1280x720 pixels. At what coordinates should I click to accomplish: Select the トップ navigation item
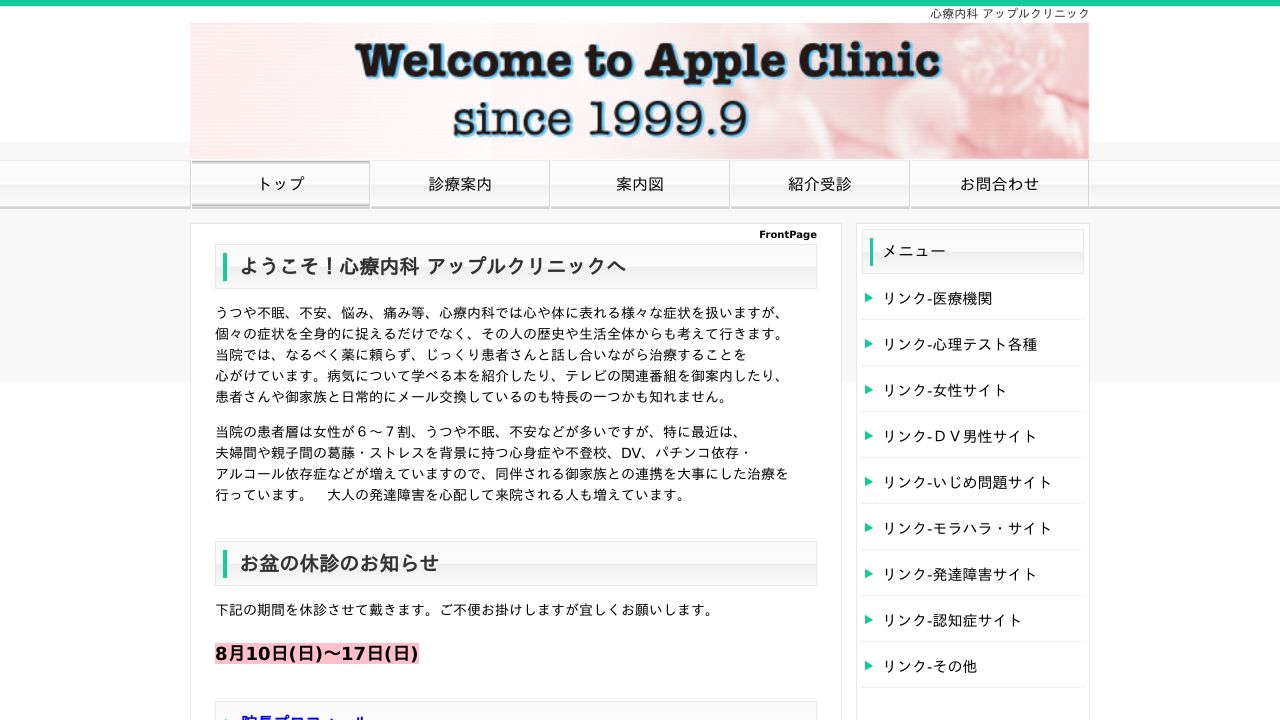click(x=280, y=184)
